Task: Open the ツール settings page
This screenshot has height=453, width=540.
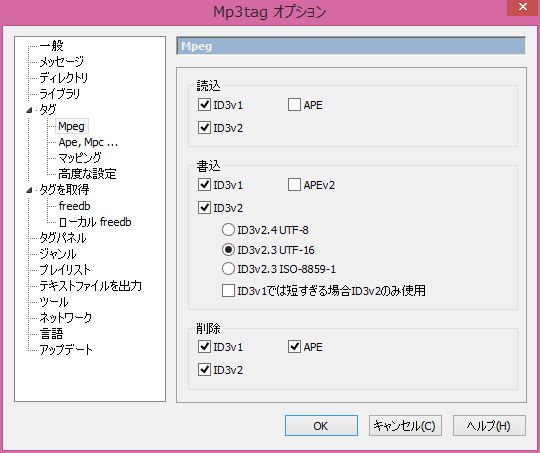Action: (54, 302)
